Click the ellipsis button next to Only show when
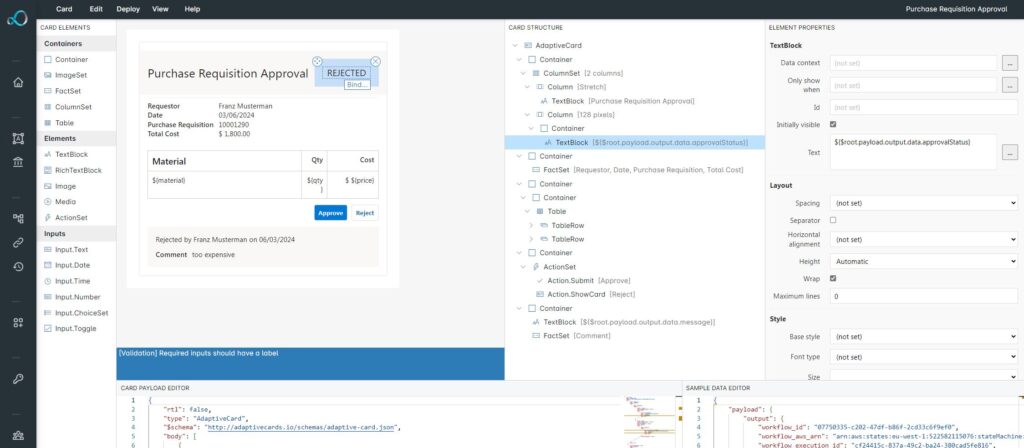The height and width of the screenshot is (448, 1024). coord(1010,85)
